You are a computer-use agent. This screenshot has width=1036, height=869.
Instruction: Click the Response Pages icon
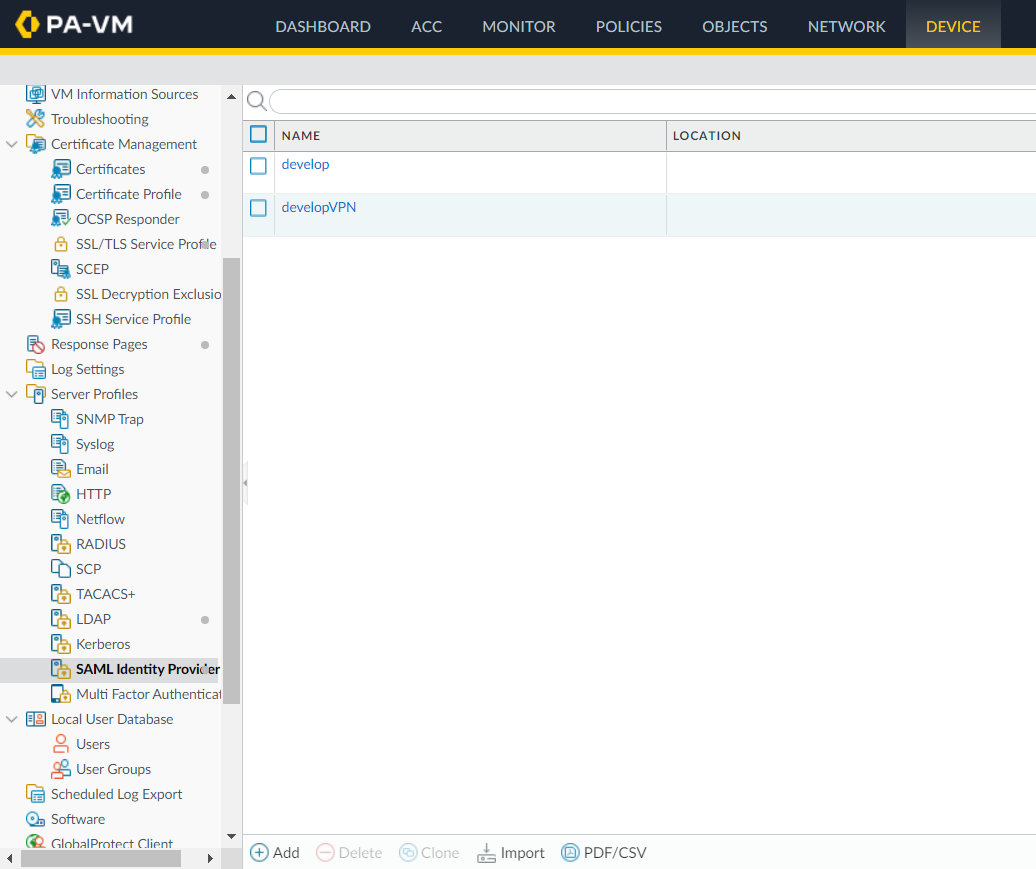(x=36, y=344)
